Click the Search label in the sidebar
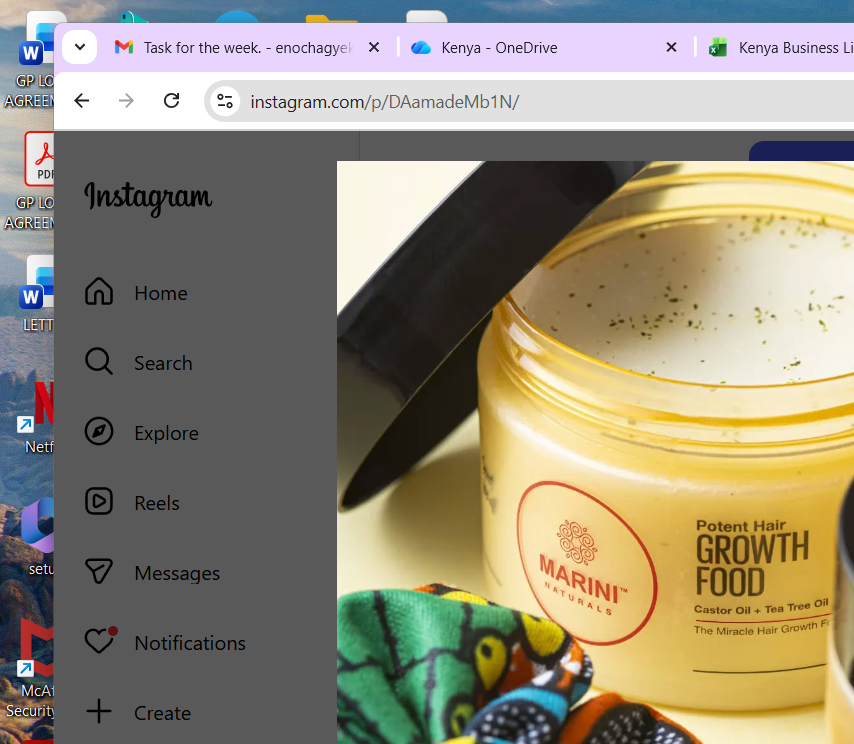 coord(163,363)
